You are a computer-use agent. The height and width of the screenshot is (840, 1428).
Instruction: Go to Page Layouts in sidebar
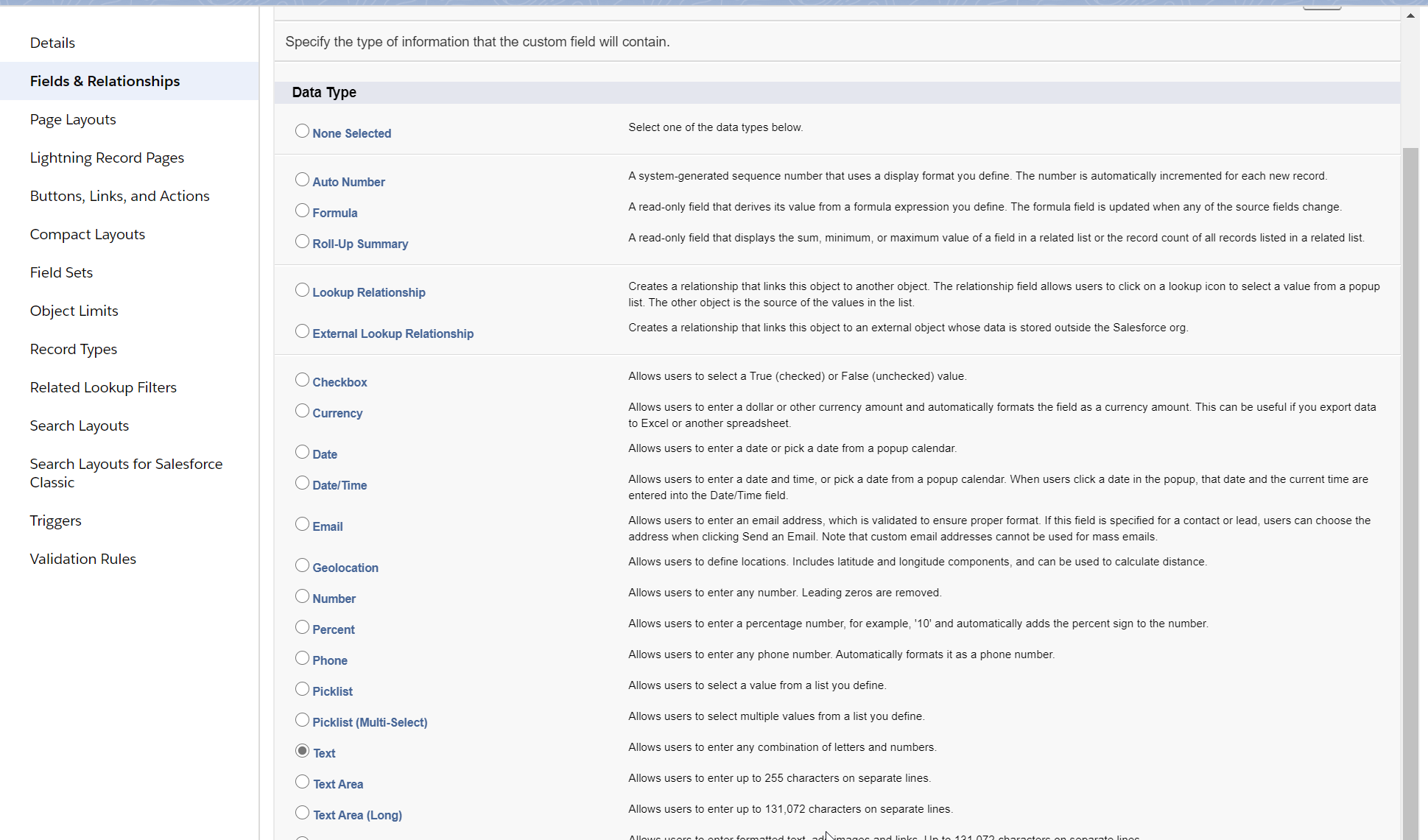pos(73,119)
